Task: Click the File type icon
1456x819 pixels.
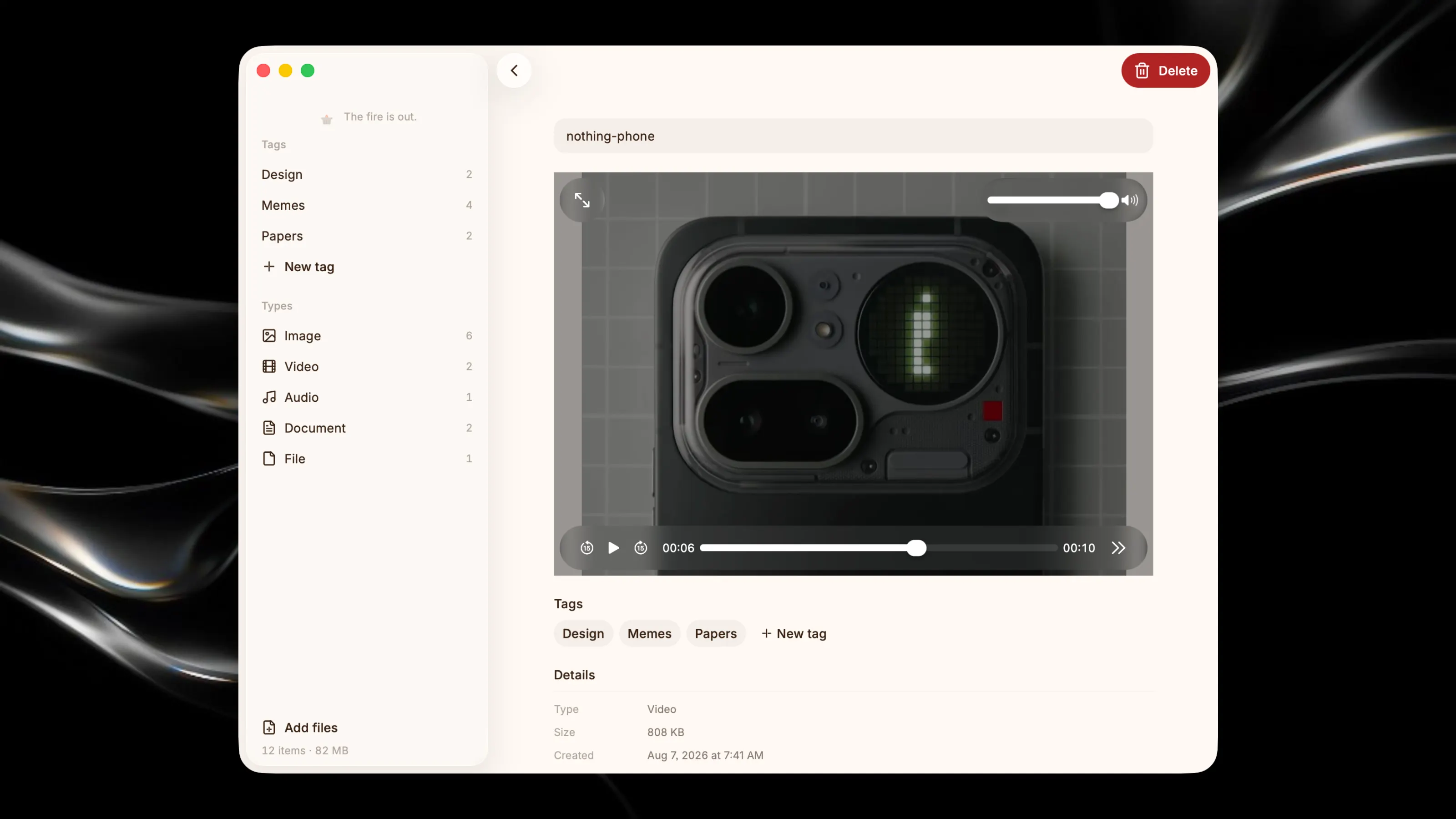Action: click(269, 458)
